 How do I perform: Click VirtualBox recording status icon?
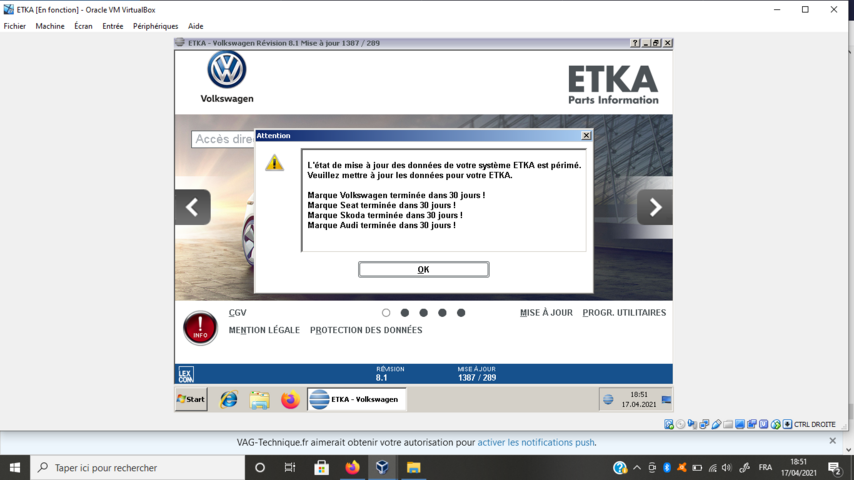pyautogui.click(x=752, y=424)
